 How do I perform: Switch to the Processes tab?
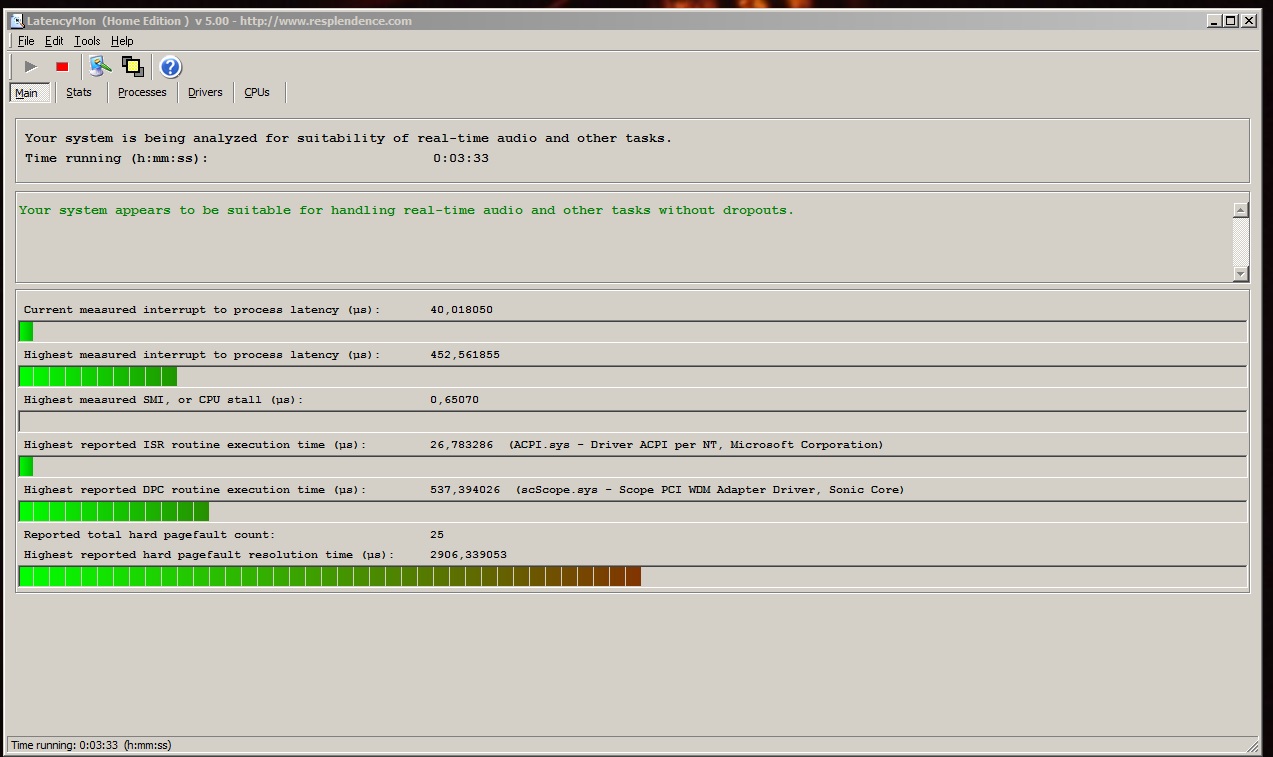point(142,92)
